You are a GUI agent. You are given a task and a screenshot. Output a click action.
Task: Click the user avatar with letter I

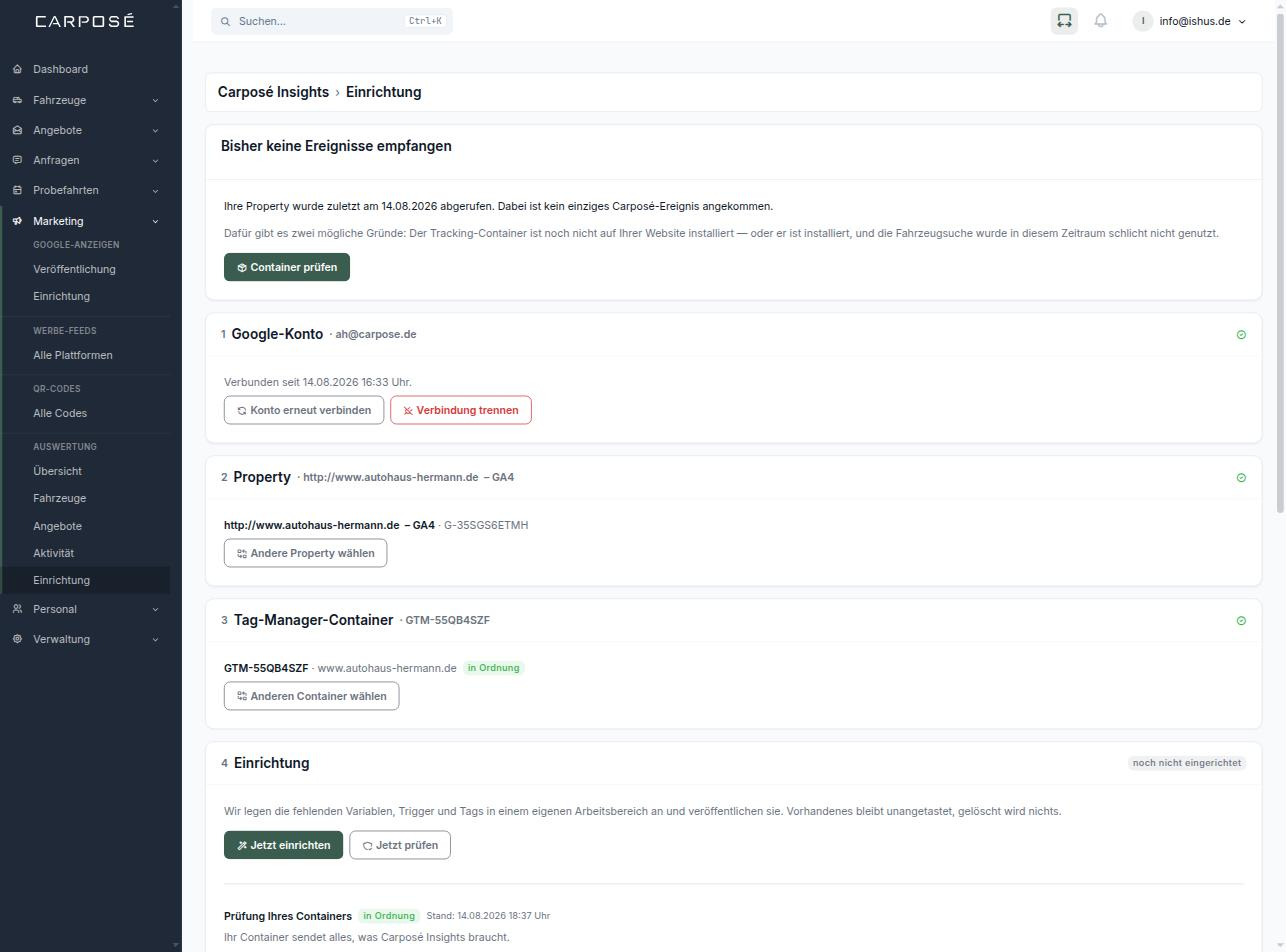tap(1143, 21)
